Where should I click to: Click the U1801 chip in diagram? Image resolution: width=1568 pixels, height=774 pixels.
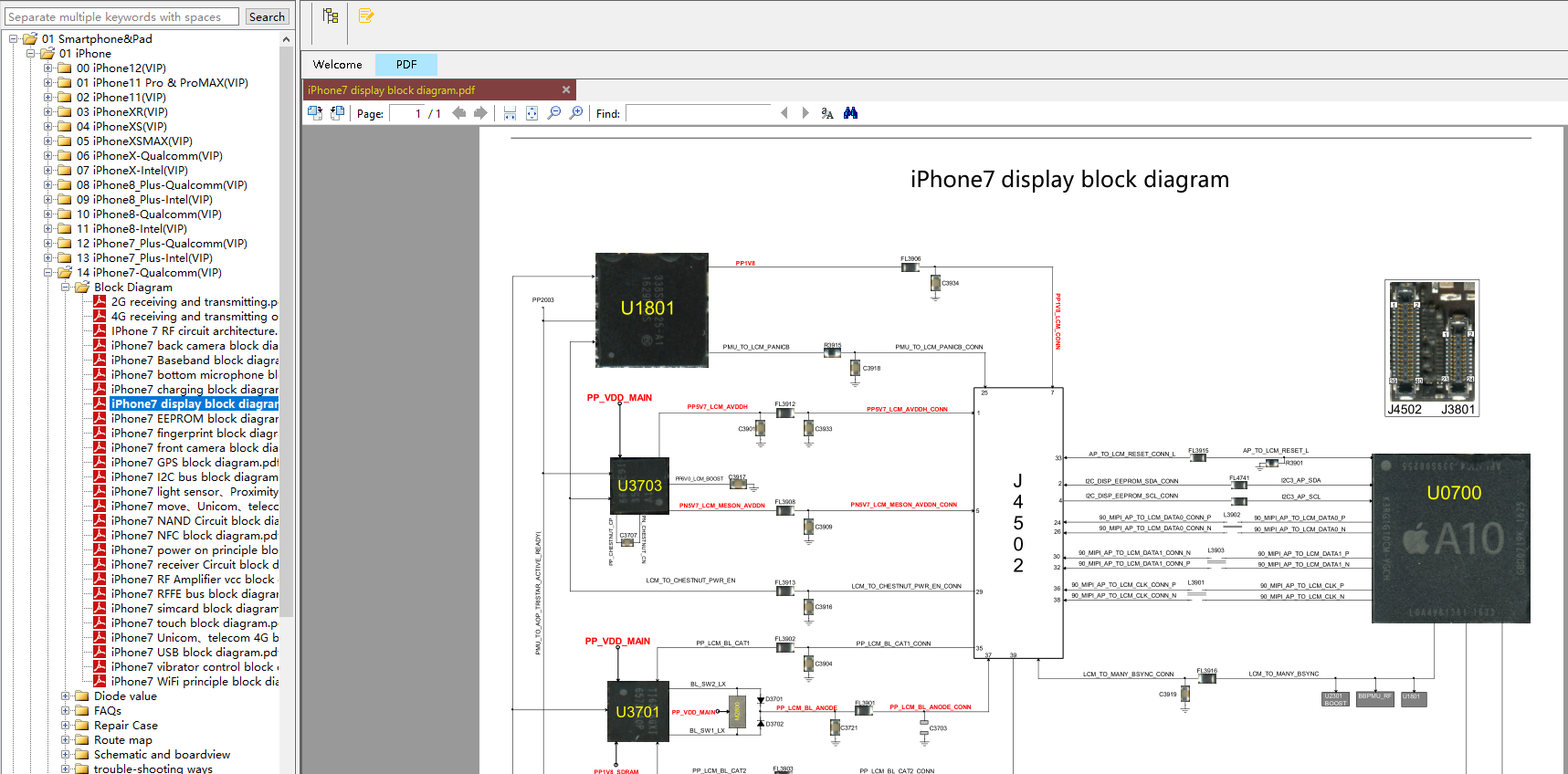coord(651,309)
